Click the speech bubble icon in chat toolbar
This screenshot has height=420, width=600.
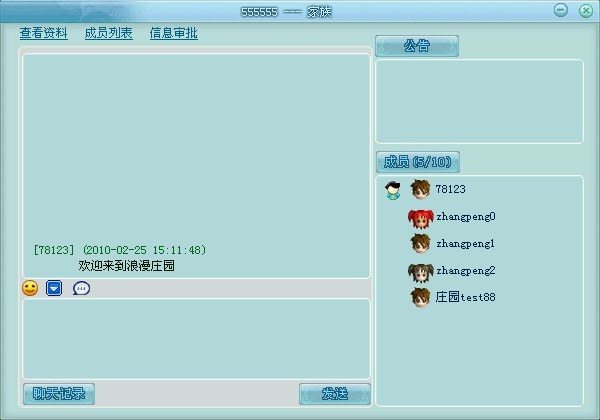click(x=82, y=288)
